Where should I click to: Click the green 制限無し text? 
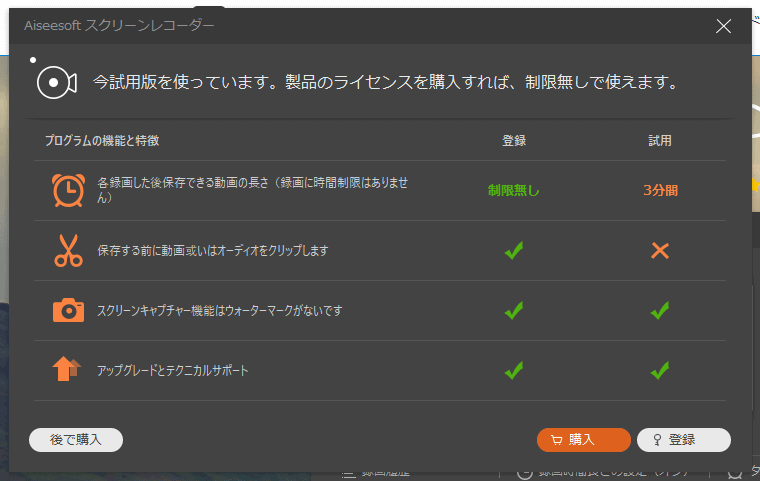[513, 190]
